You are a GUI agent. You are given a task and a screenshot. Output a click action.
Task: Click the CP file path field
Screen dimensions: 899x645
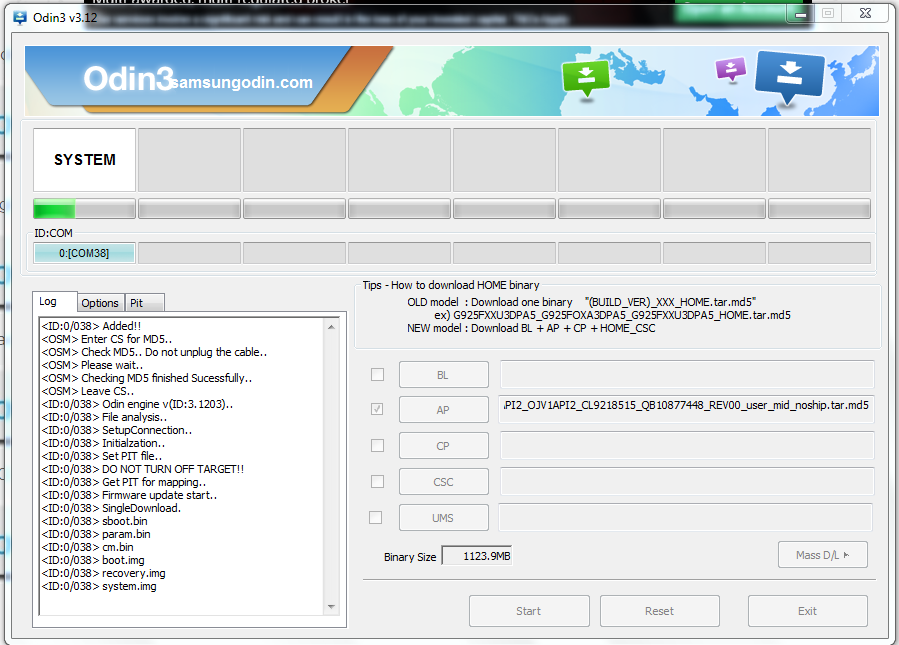tap(687, 445)
